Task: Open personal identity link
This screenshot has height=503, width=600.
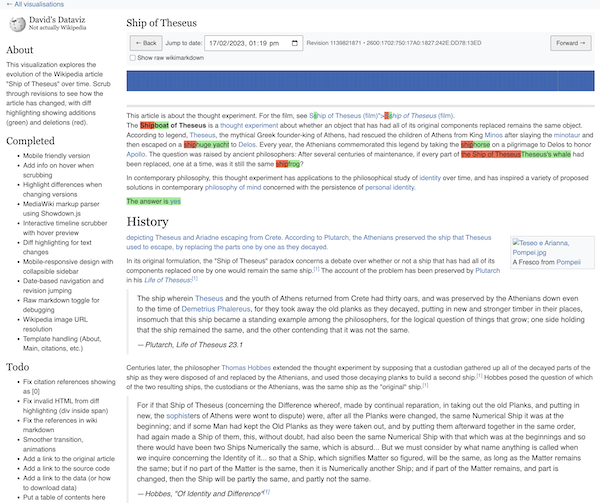Action: (390, 187)
